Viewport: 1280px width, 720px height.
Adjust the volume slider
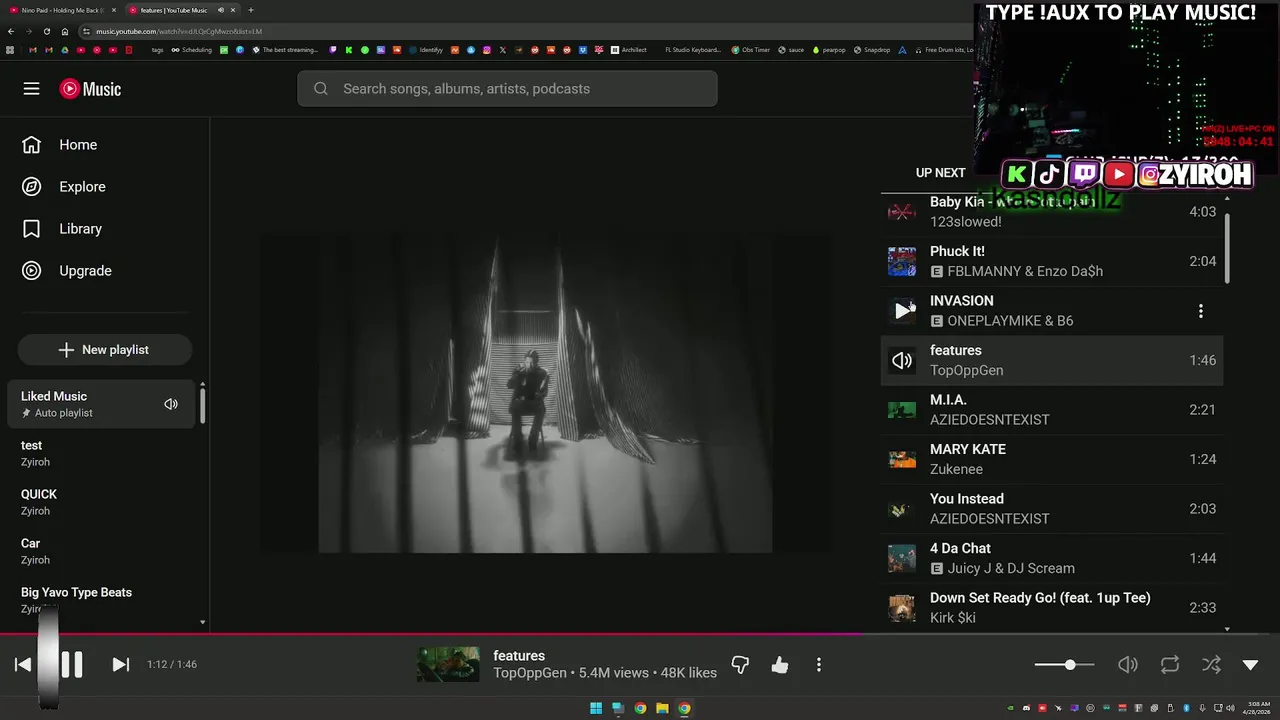pyautogui.click(x=1064, y=664)
